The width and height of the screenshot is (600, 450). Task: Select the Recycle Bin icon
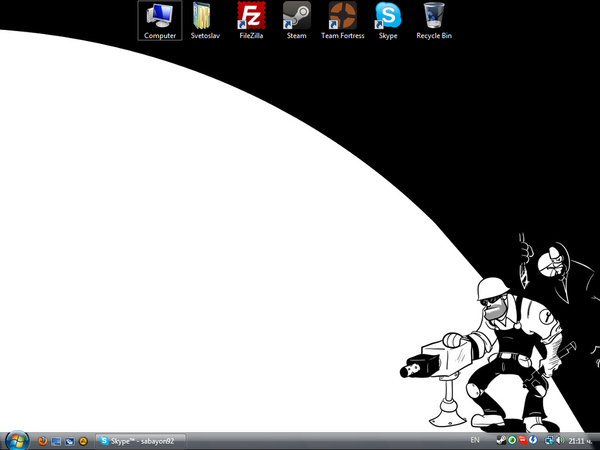tap(434, 20)
